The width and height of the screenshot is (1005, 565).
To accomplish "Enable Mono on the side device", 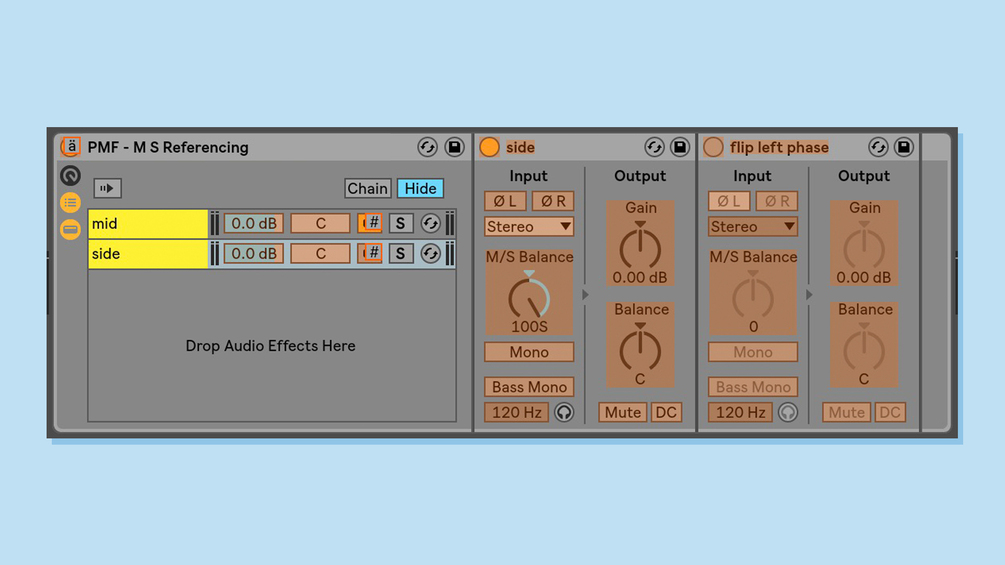I will coord(529,352).
